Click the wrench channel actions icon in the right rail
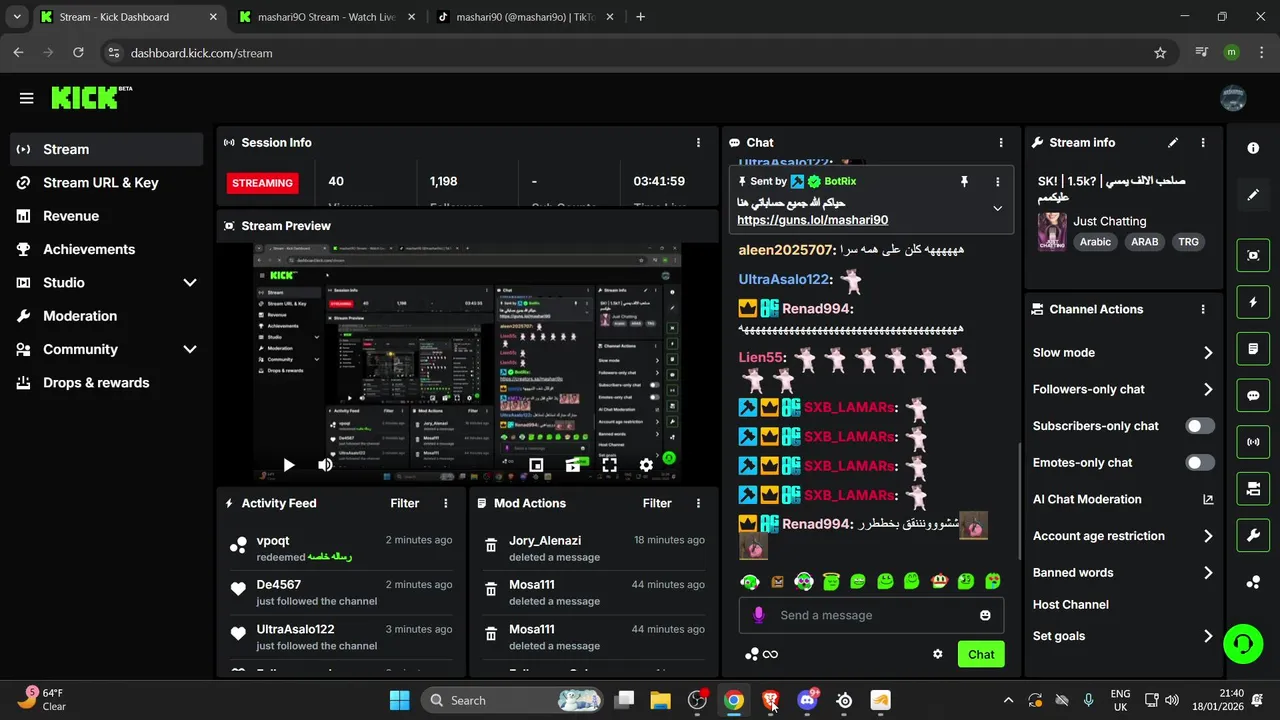 (x=1253, y=535)
